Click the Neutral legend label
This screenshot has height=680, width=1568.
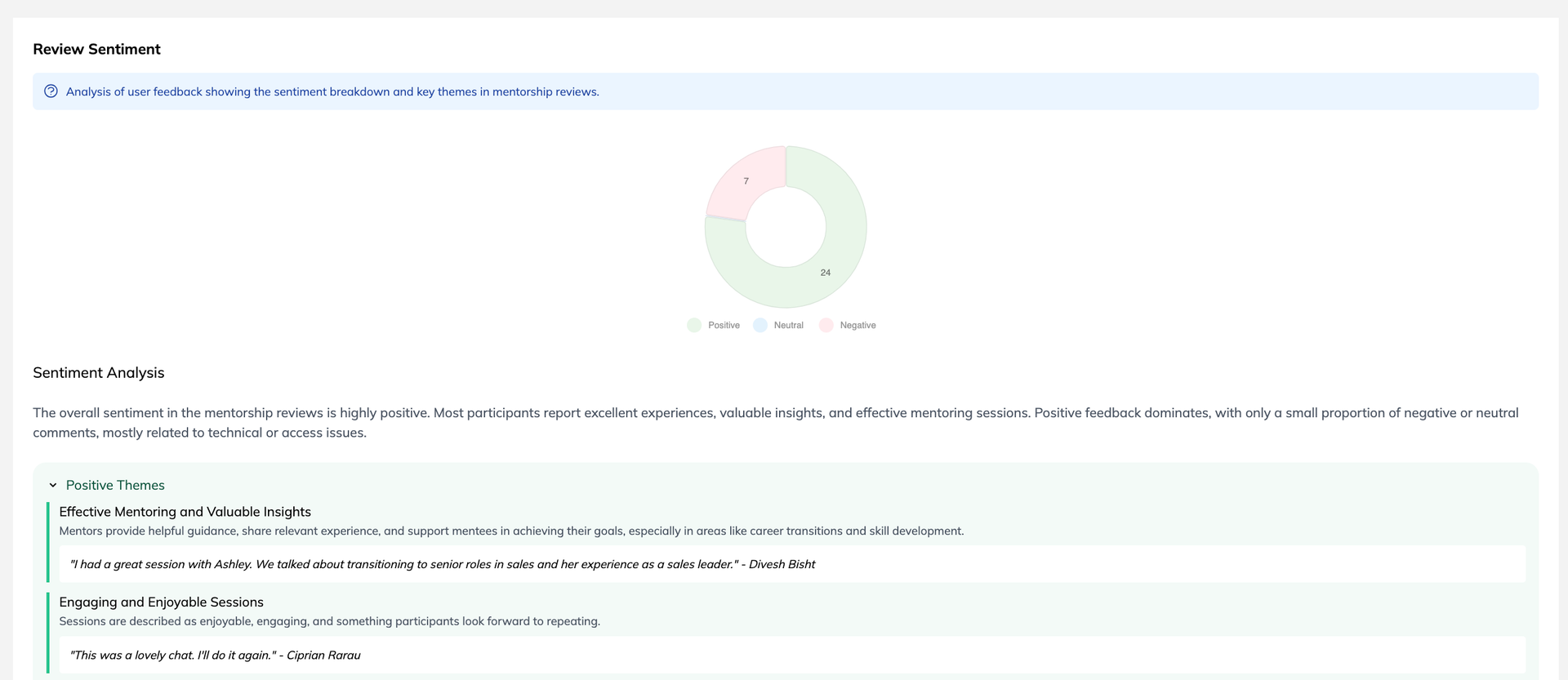click(789, 325)
